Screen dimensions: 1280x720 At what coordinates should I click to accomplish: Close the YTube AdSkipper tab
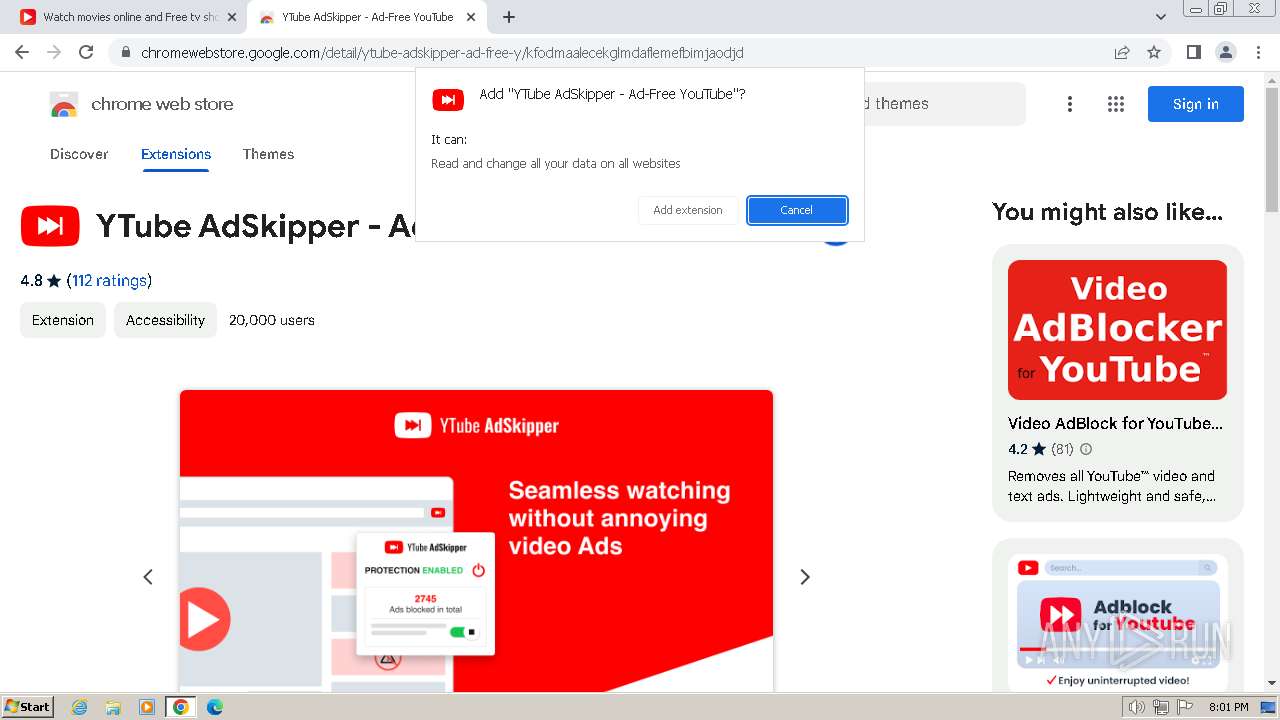pos(471,17)
